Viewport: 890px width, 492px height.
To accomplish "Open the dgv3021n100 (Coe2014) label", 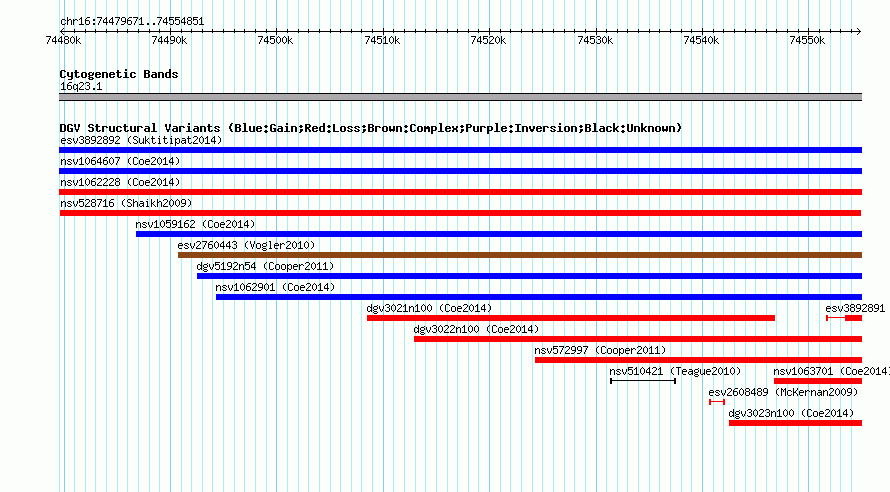I will 429,308.
